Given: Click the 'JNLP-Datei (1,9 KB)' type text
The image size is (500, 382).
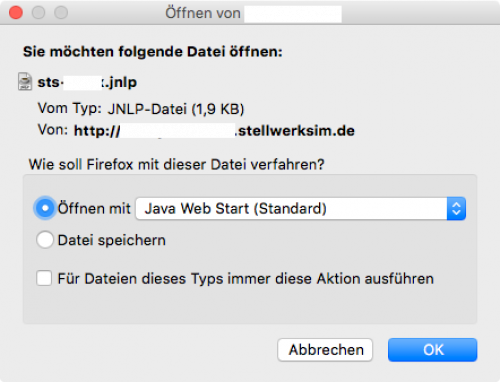Looking at the screenshot, I should point(176,109).
